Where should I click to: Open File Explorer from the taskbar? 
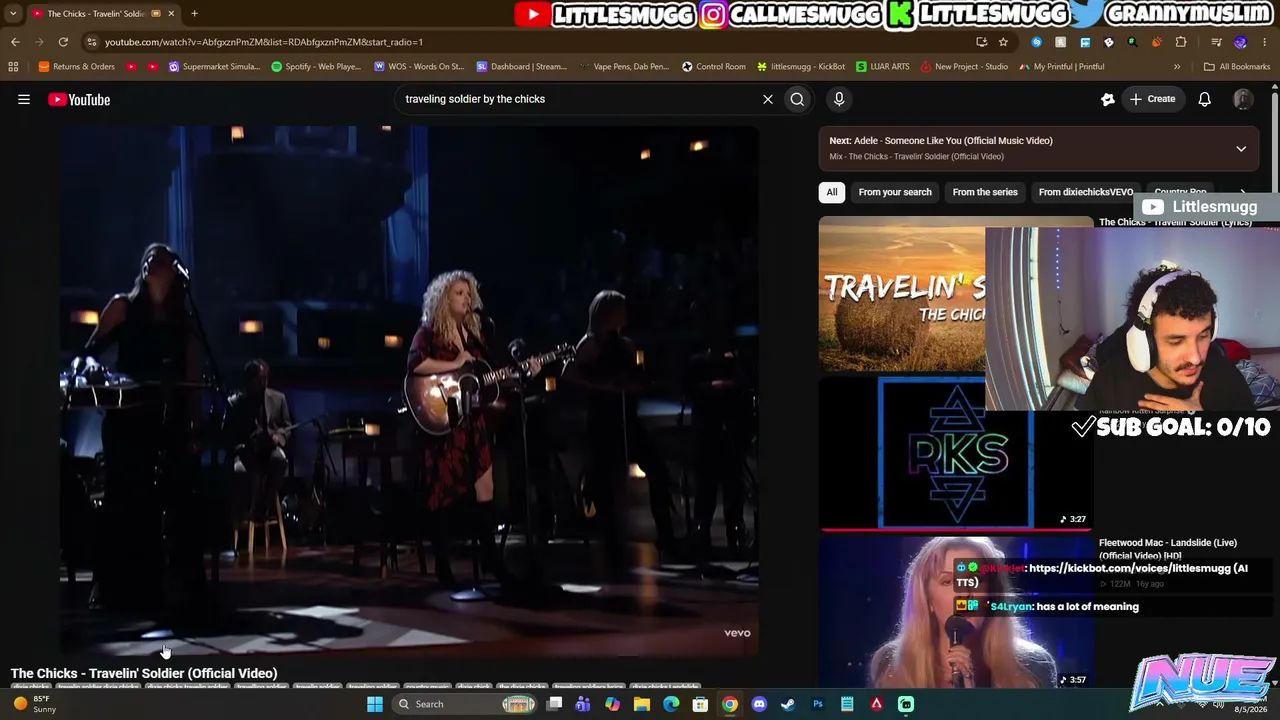[x=642, y=704]
